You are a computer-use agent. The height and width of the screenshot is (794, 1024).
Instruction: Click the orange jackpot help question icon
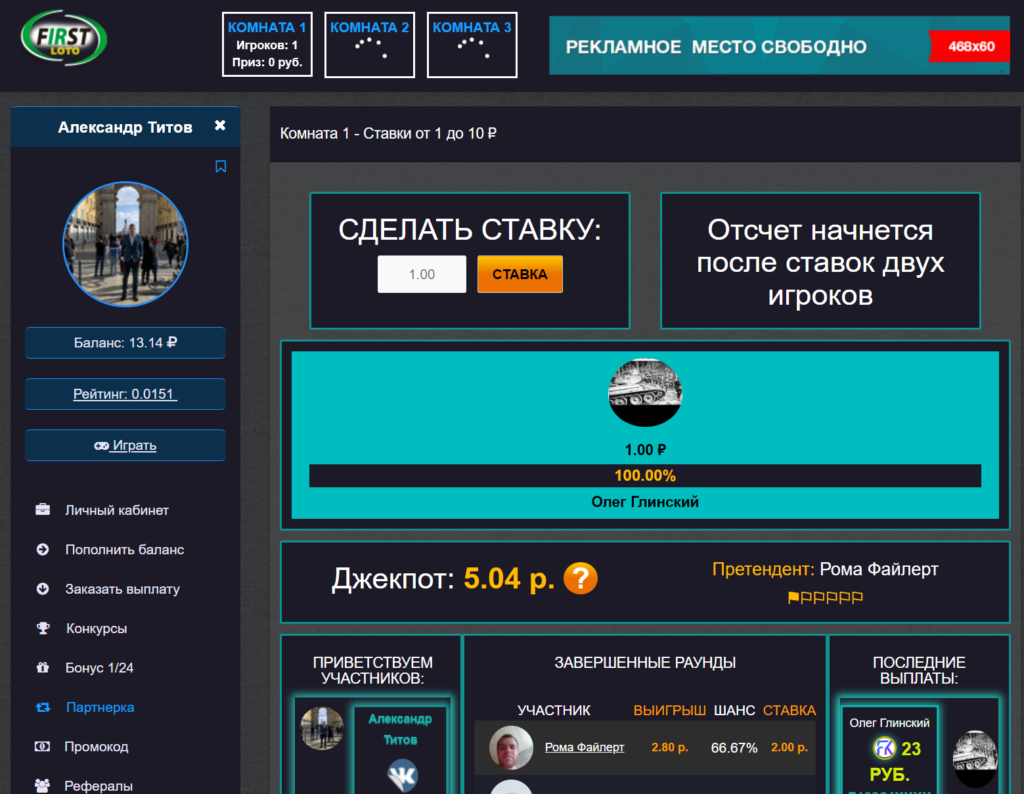pos(581,579)
